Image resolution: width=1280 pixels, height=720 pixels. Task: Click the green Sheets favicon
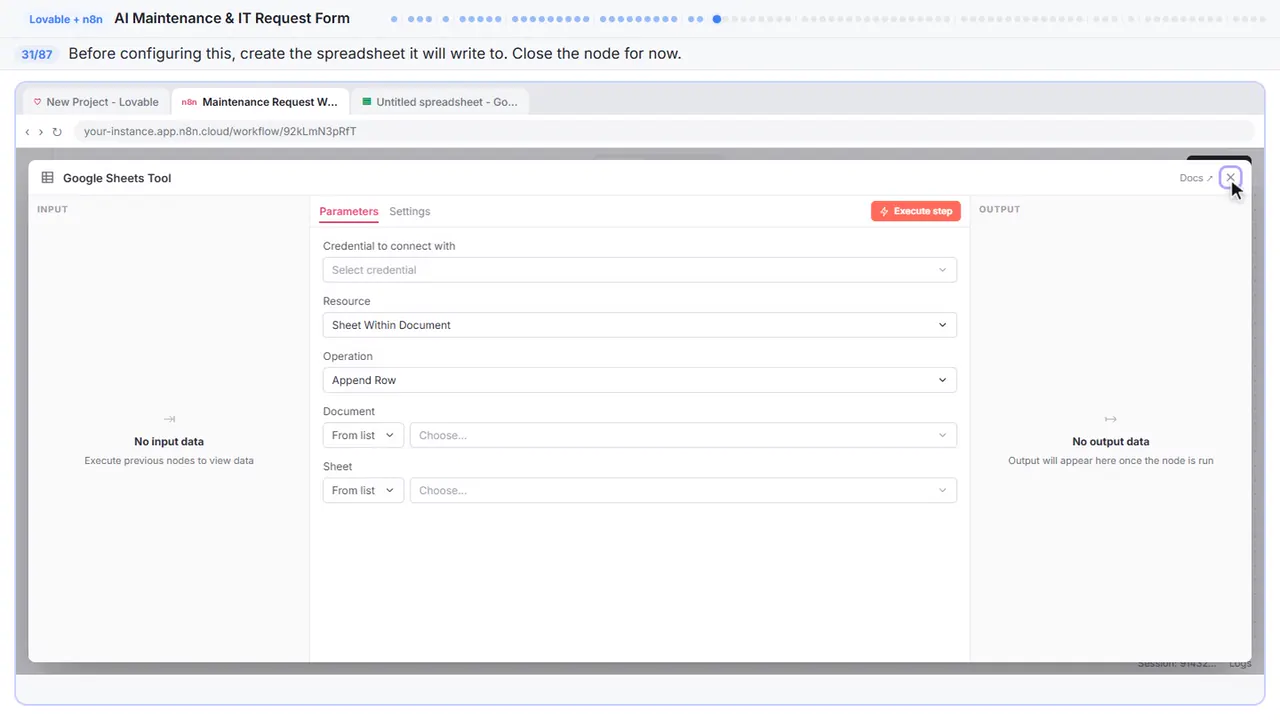367,102
